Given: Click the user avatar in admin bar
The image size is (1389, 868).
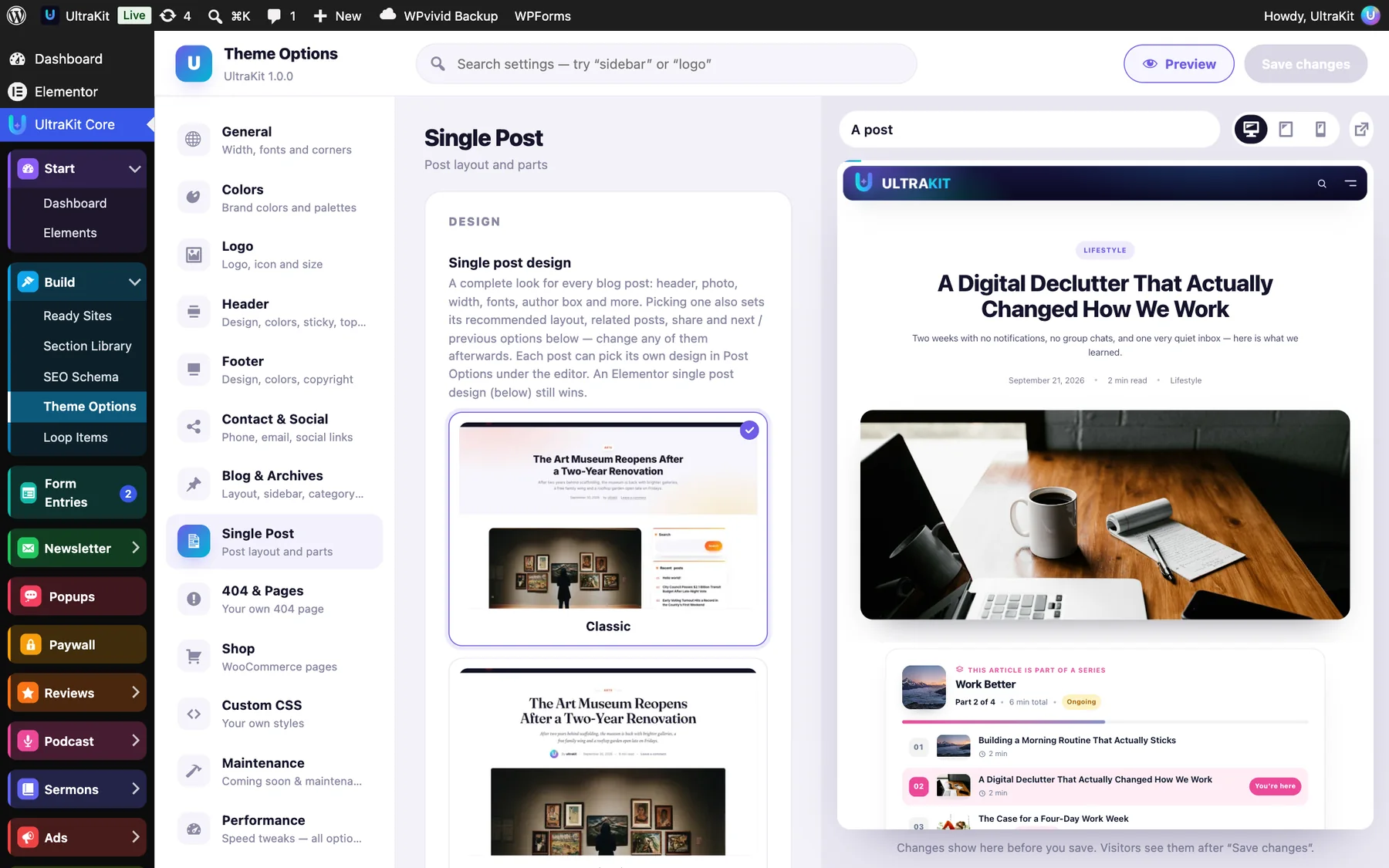Looking at the screenshot, I should pyautogui.click(x=1370, y=15).
